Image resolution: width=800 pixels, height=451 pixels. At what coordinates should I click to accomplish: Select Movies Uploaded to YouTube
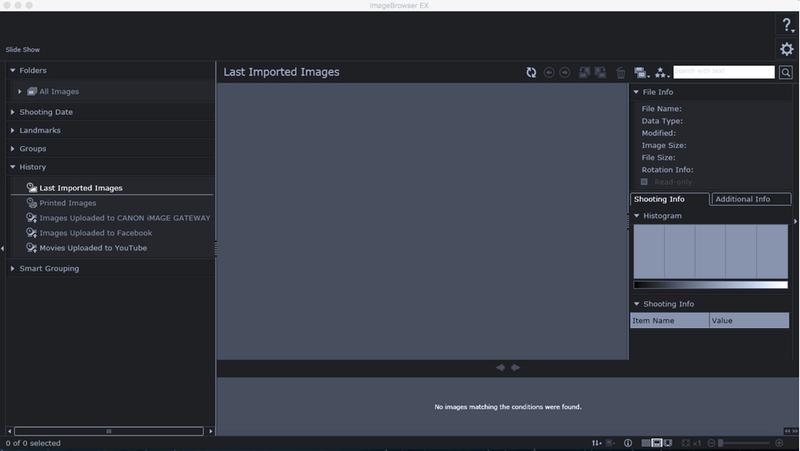point(93,248)
